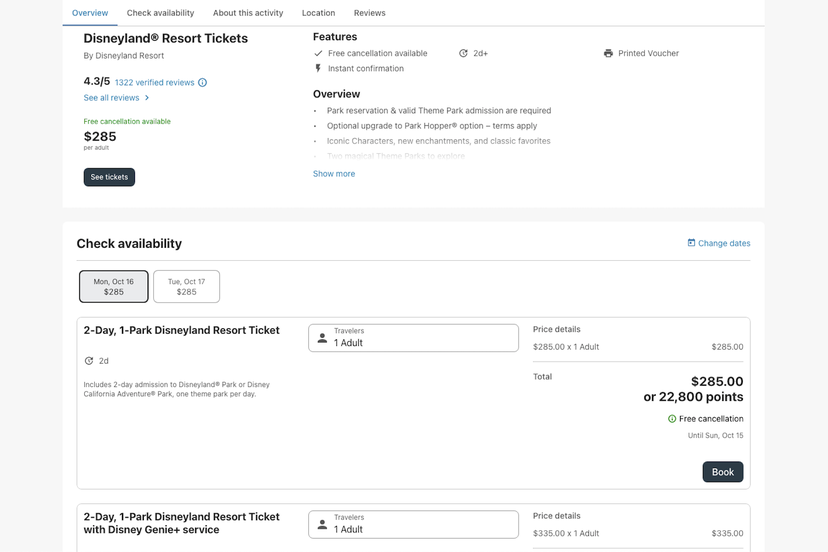This screenshot has height=552, width=828.
Task: Switch to Check availability tab
Action: (x=160, y=13)
